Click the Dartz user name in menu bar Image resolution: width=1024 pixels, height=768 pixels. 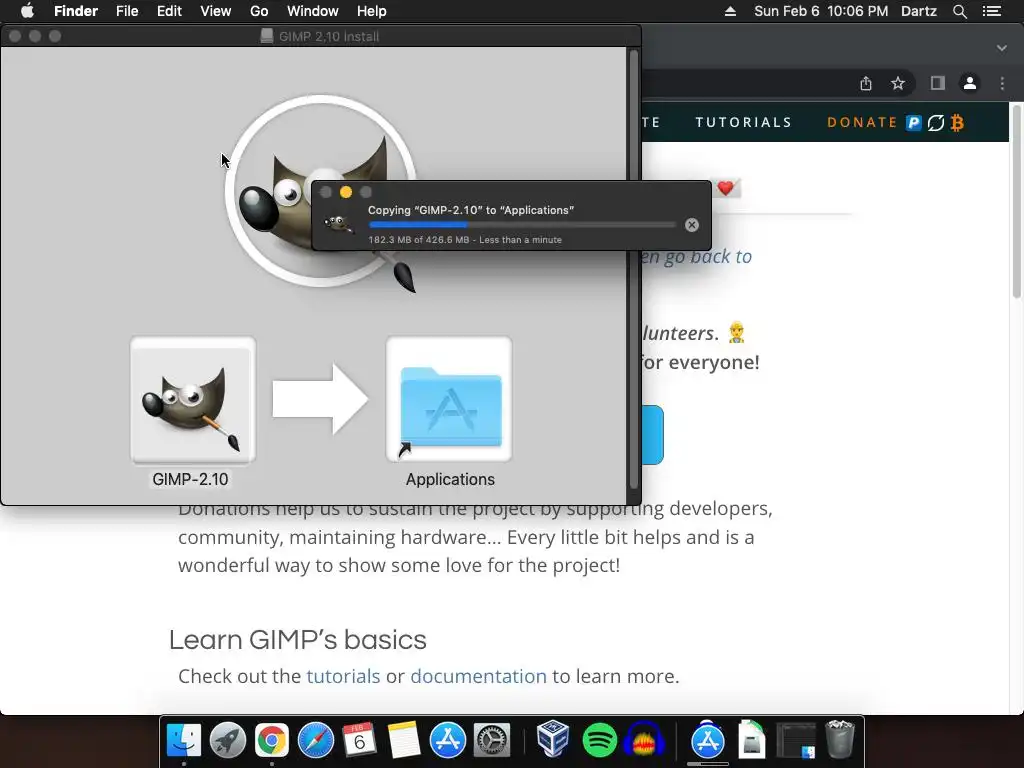coord(918,11)
